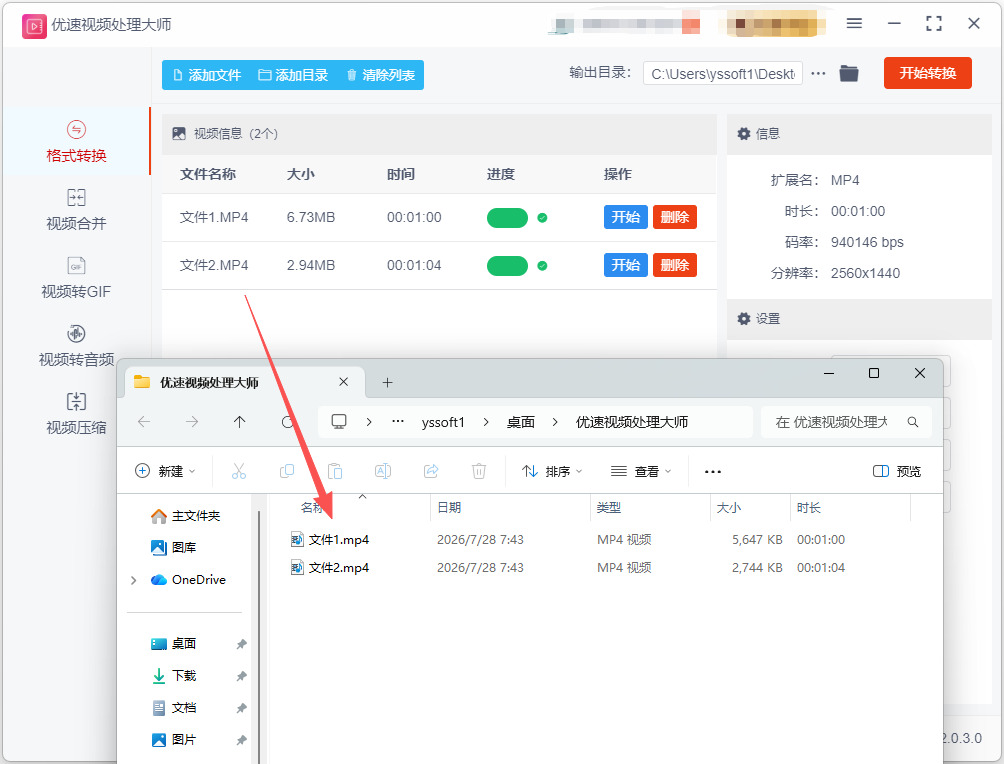Open the 排序 sort dropdown
The width and height of the screenshot is (1004, 764).
click(x=552, y=471)
